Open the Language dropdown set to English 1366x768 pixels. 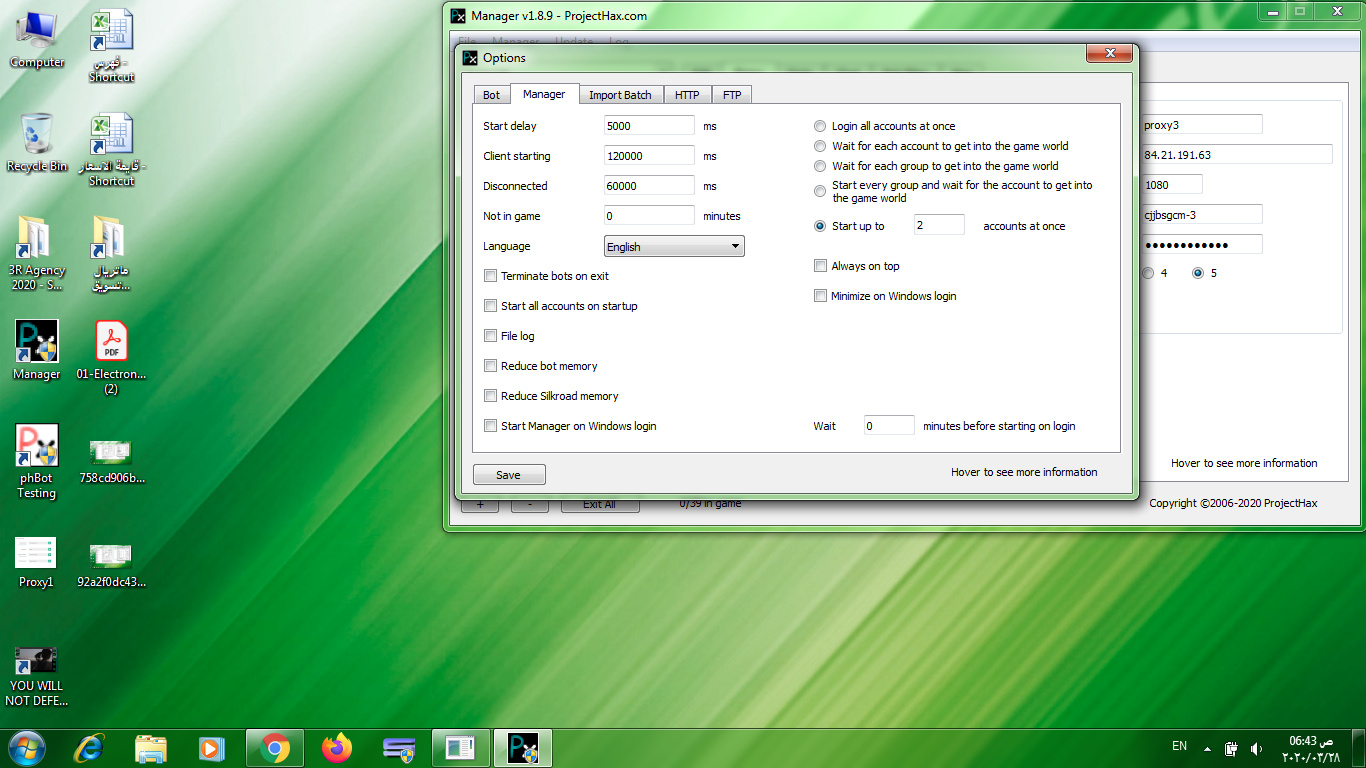click(674, 246)
